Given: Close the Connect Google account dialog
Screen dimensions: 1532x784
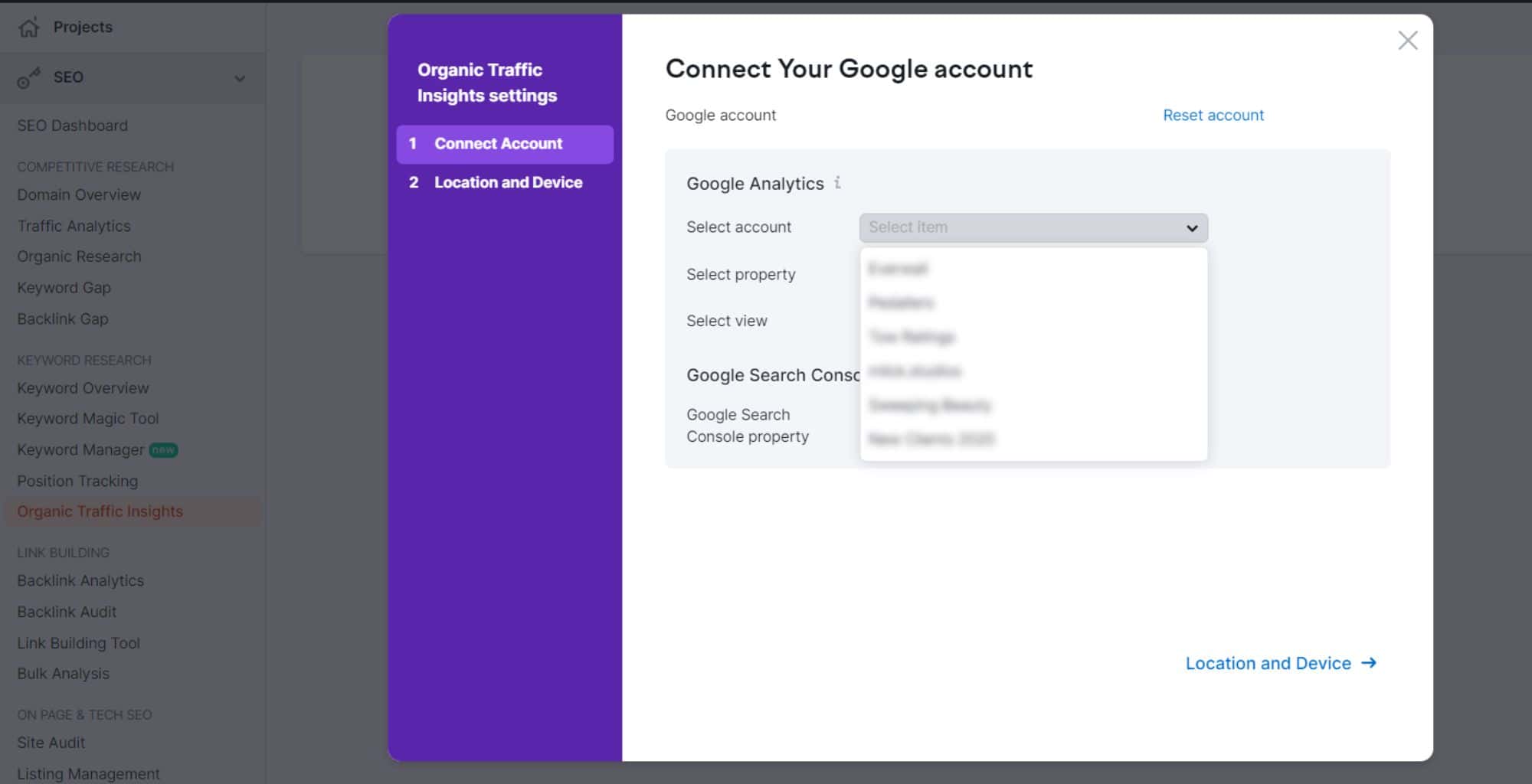Looking at the screenshot, I should pyautogui.click(x=1407, y=41).
